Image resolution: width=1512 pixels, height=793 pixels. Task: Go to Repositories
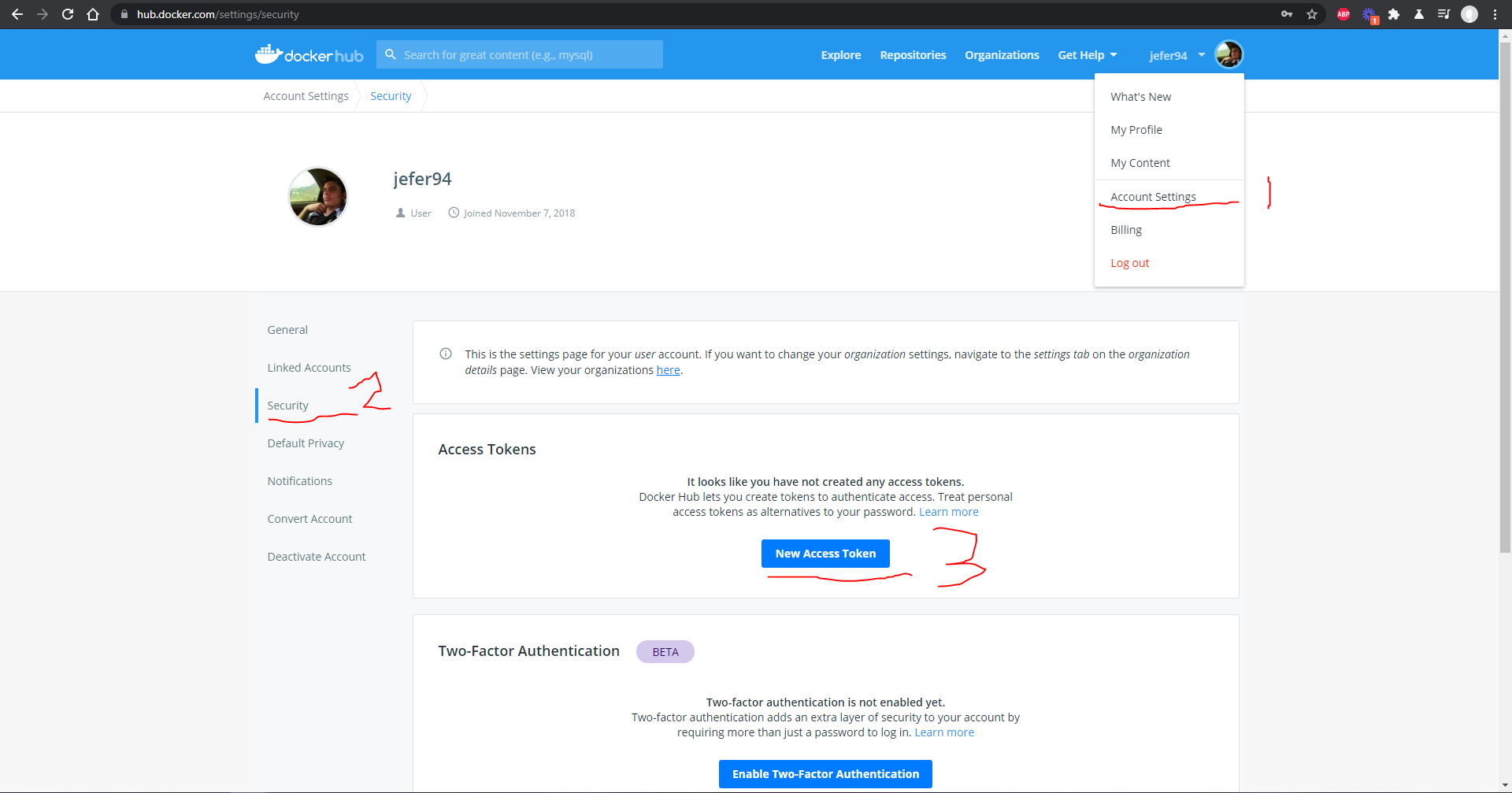(913, 55)
